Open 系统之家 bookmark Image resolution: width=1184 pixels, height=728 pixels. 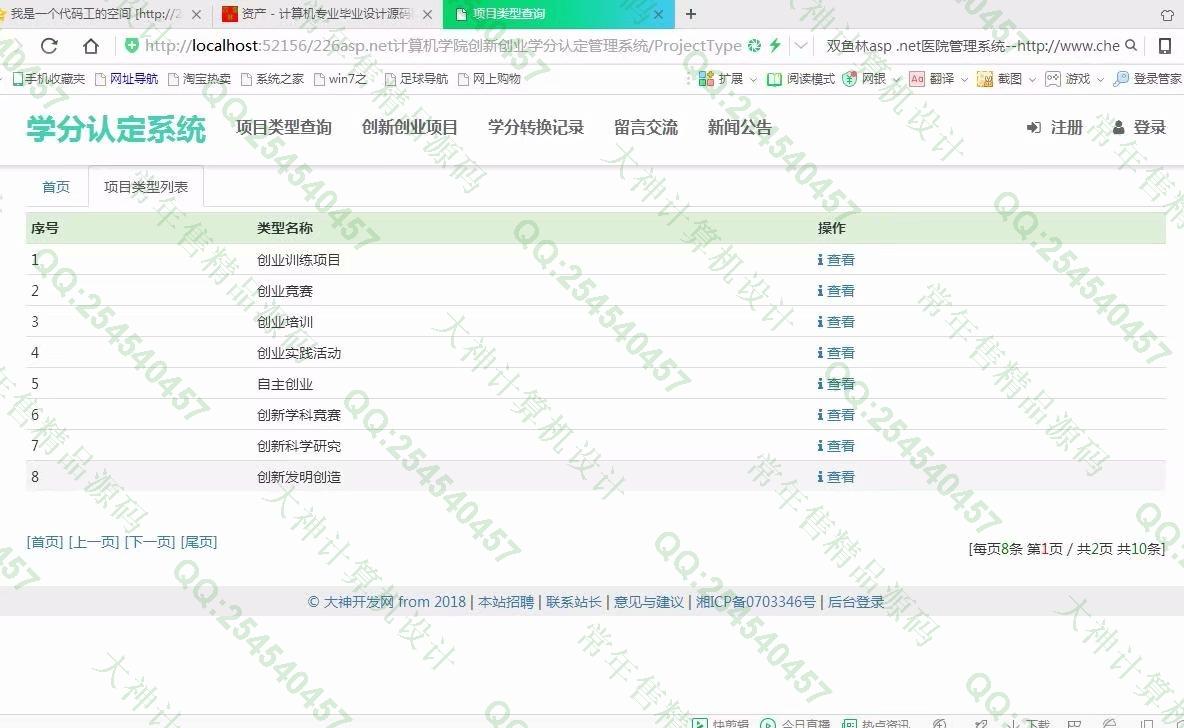(273, 79)
